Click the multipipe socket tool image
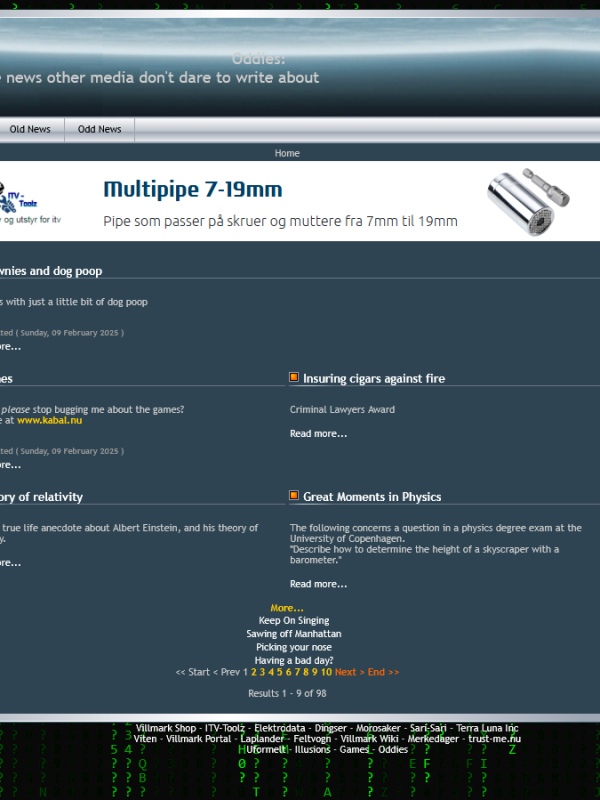The height and width of the screenshot is (800, 600). (528, 202)
